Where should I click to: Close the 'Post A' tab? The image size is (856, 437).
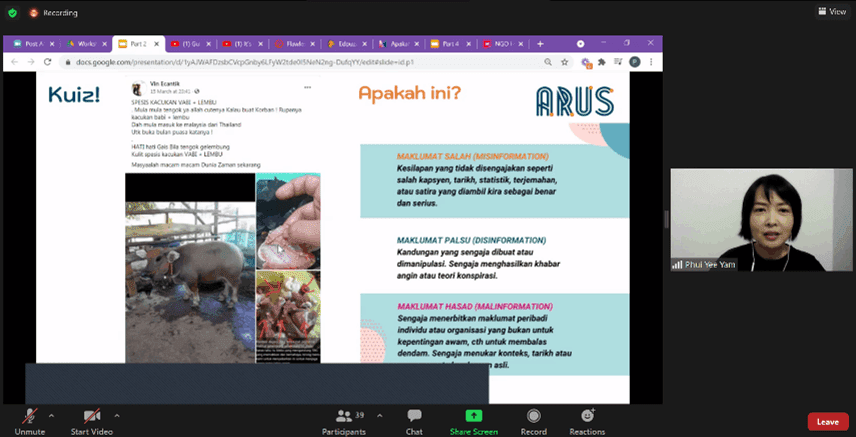click(x=53, y=44)
